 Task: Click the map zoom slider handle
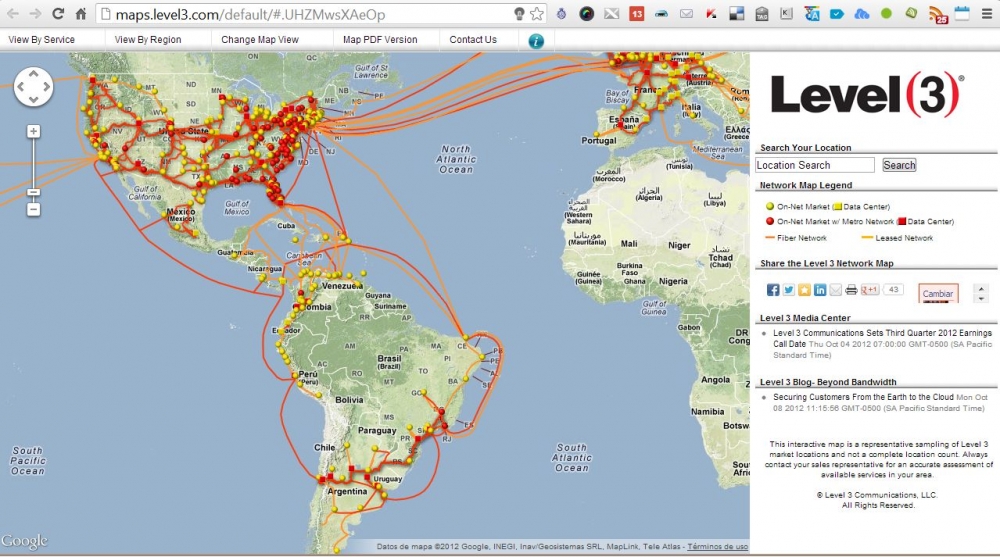(x=33, y=192)
